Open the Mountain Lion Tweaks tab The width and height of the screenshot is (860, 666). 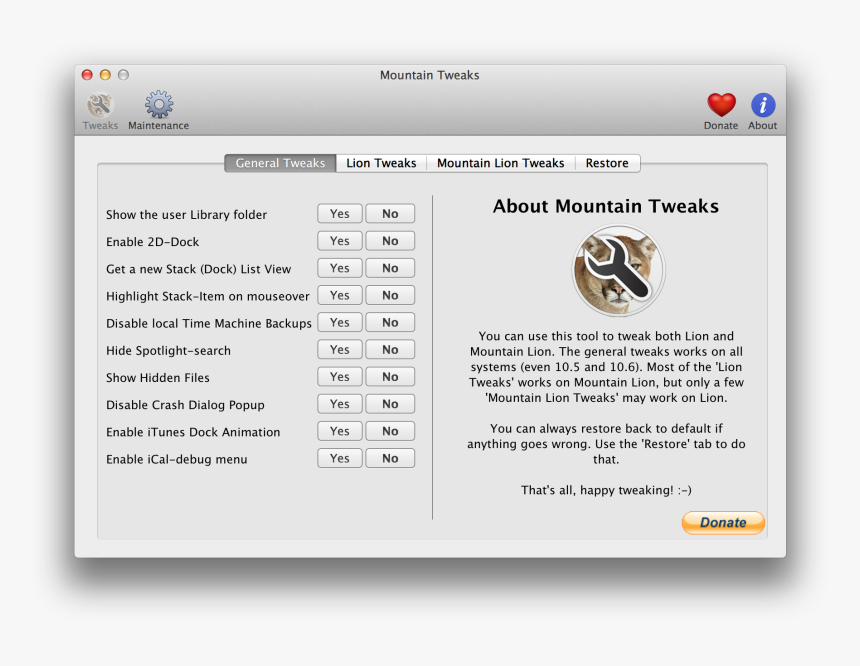[500, 162]
